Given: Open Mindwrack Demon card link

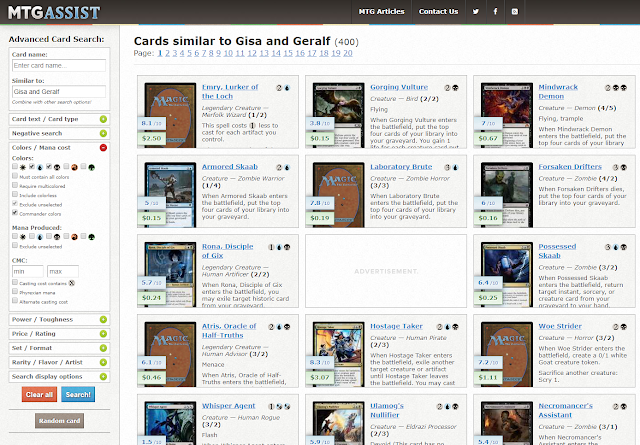Looking at the screenshot, I should 558,91.
